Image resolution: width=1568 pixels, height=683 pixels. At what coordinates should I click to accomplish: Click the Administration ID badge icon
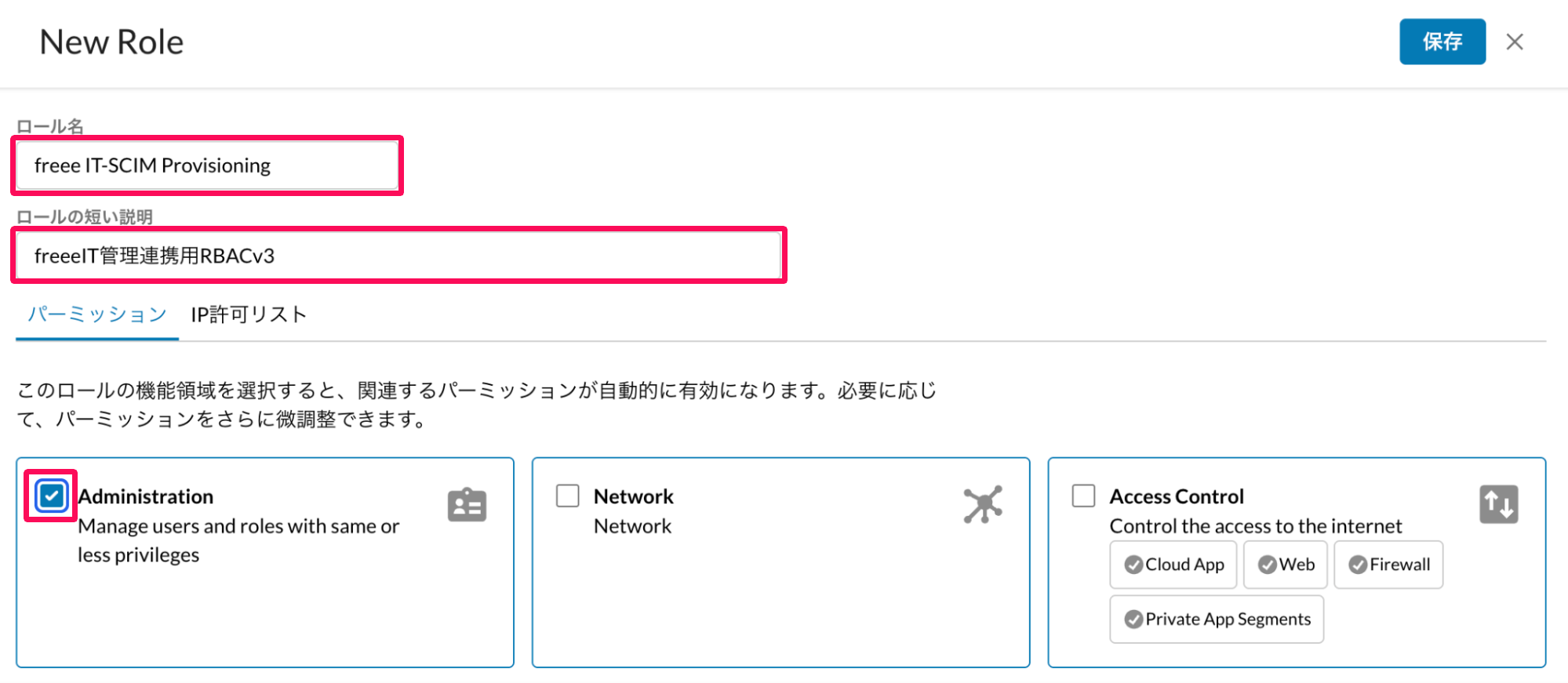tap(467, 505)
